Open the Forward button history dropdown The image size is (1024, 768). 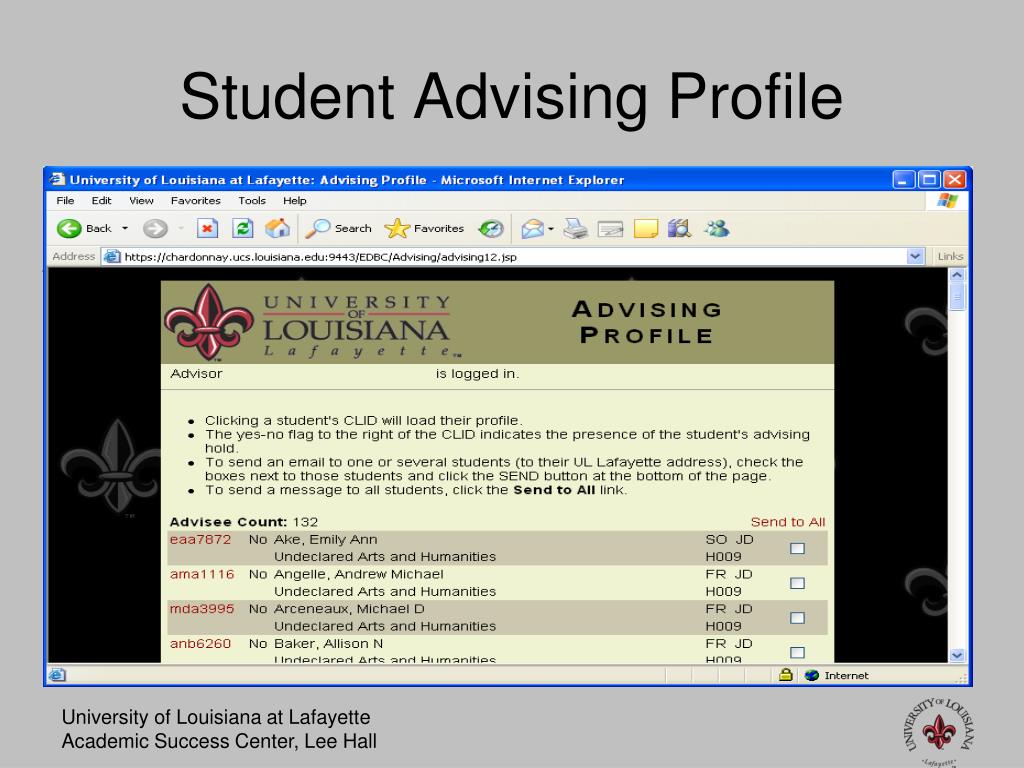coord(181,229)
